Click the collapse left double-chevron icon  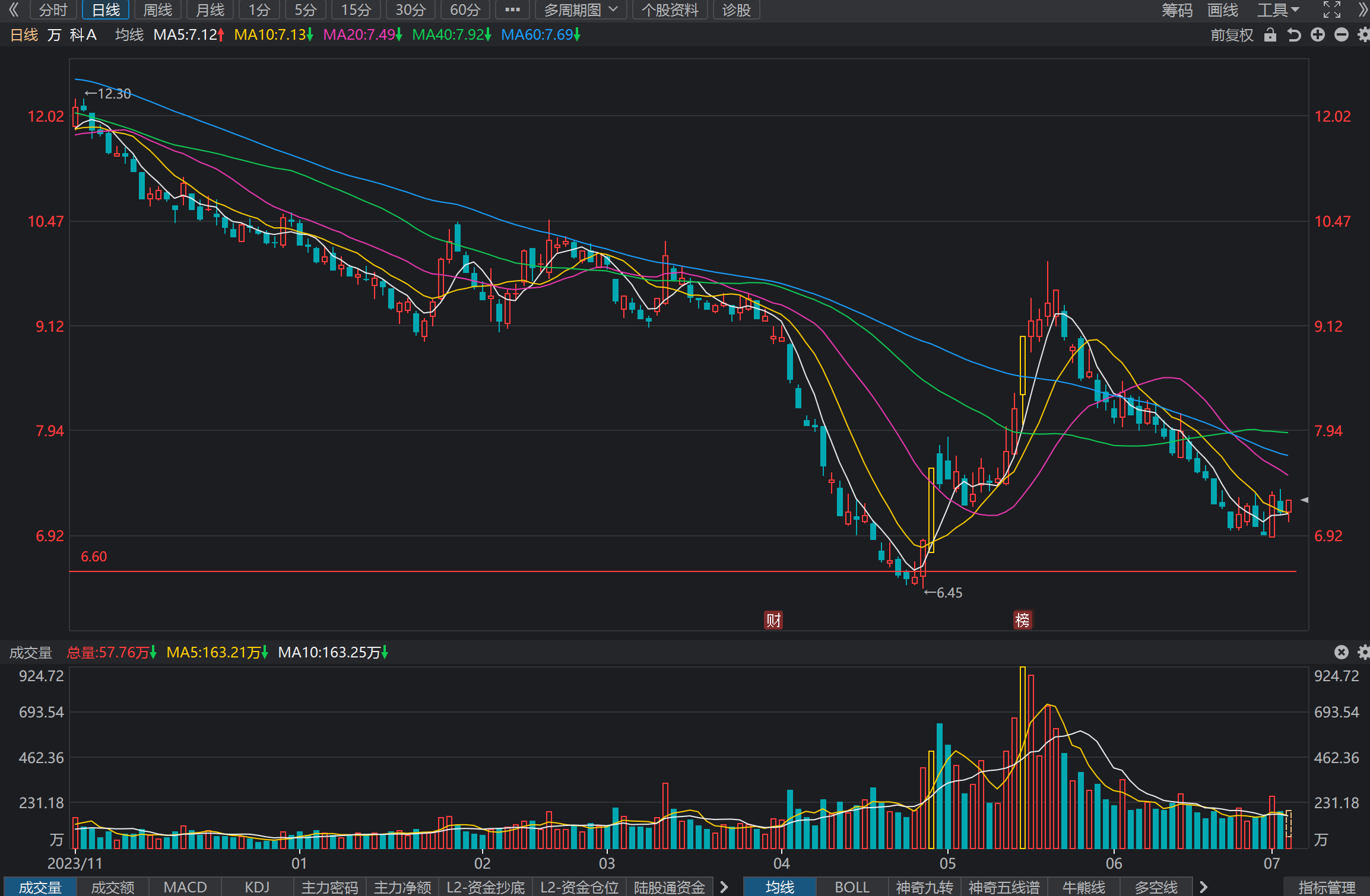tap(14, 9)
